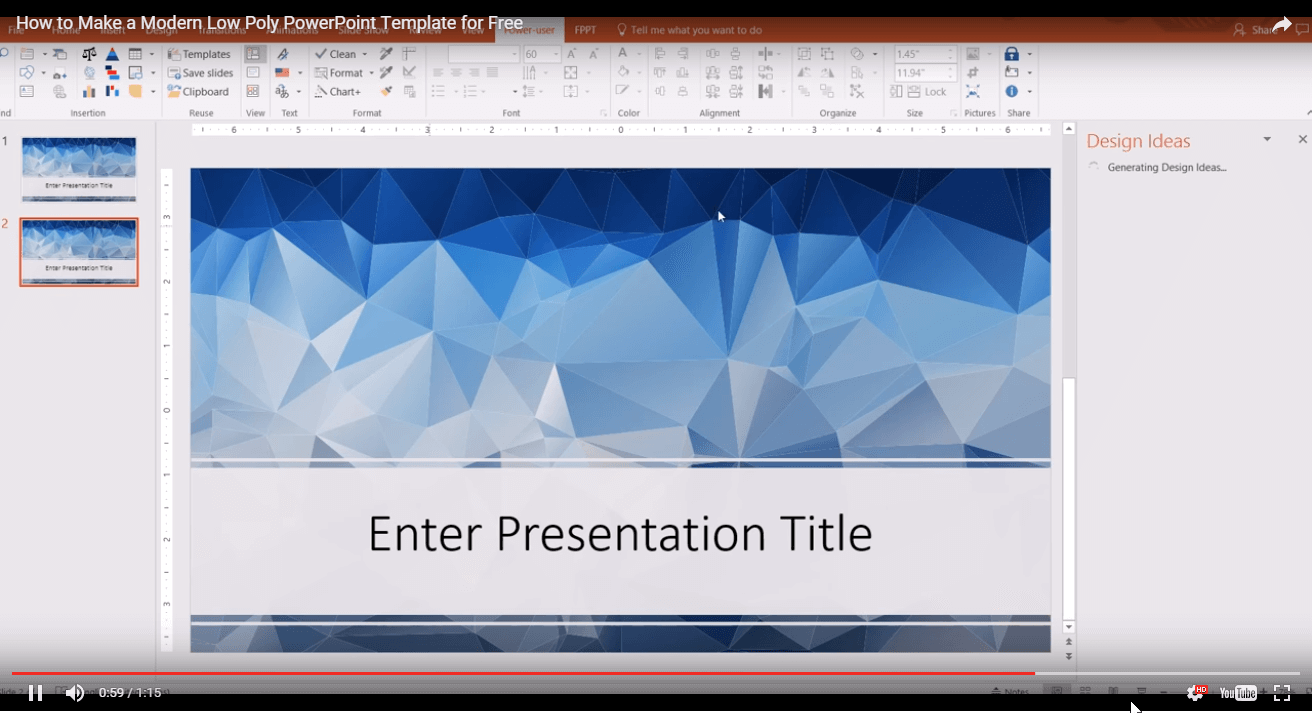This screenshot has width=1312, height=713.
Task: Toggle the Normal view button in View group
Action: (254, 54)
